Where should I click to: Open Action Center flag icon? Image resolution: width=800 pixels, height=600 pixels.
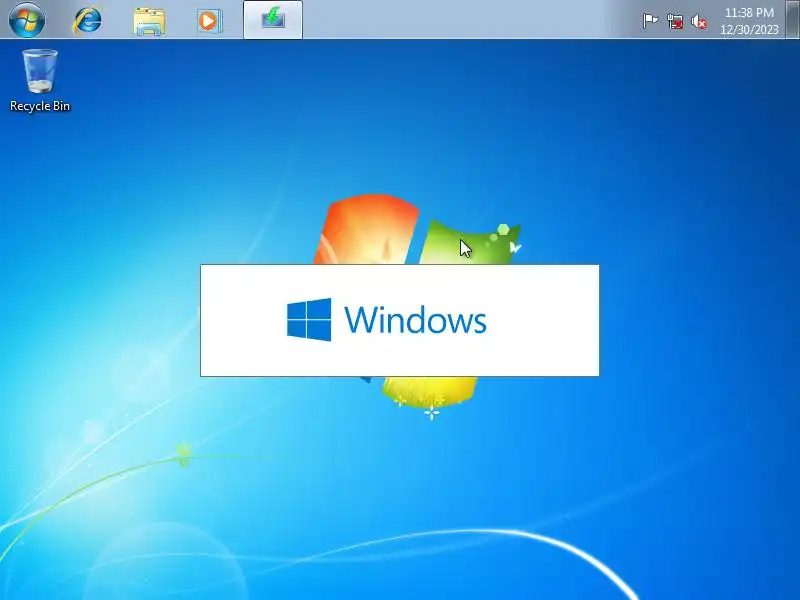click(650, 21)
